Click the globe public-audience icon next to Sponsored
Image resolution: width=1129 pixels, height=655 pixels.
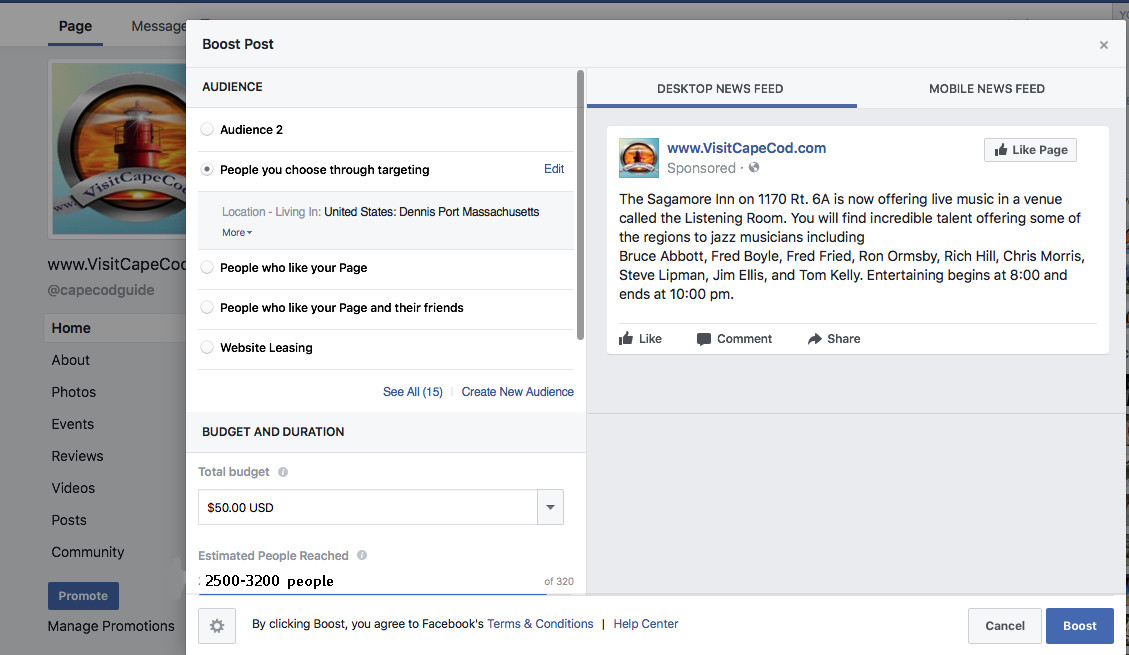tap(754, 167)
